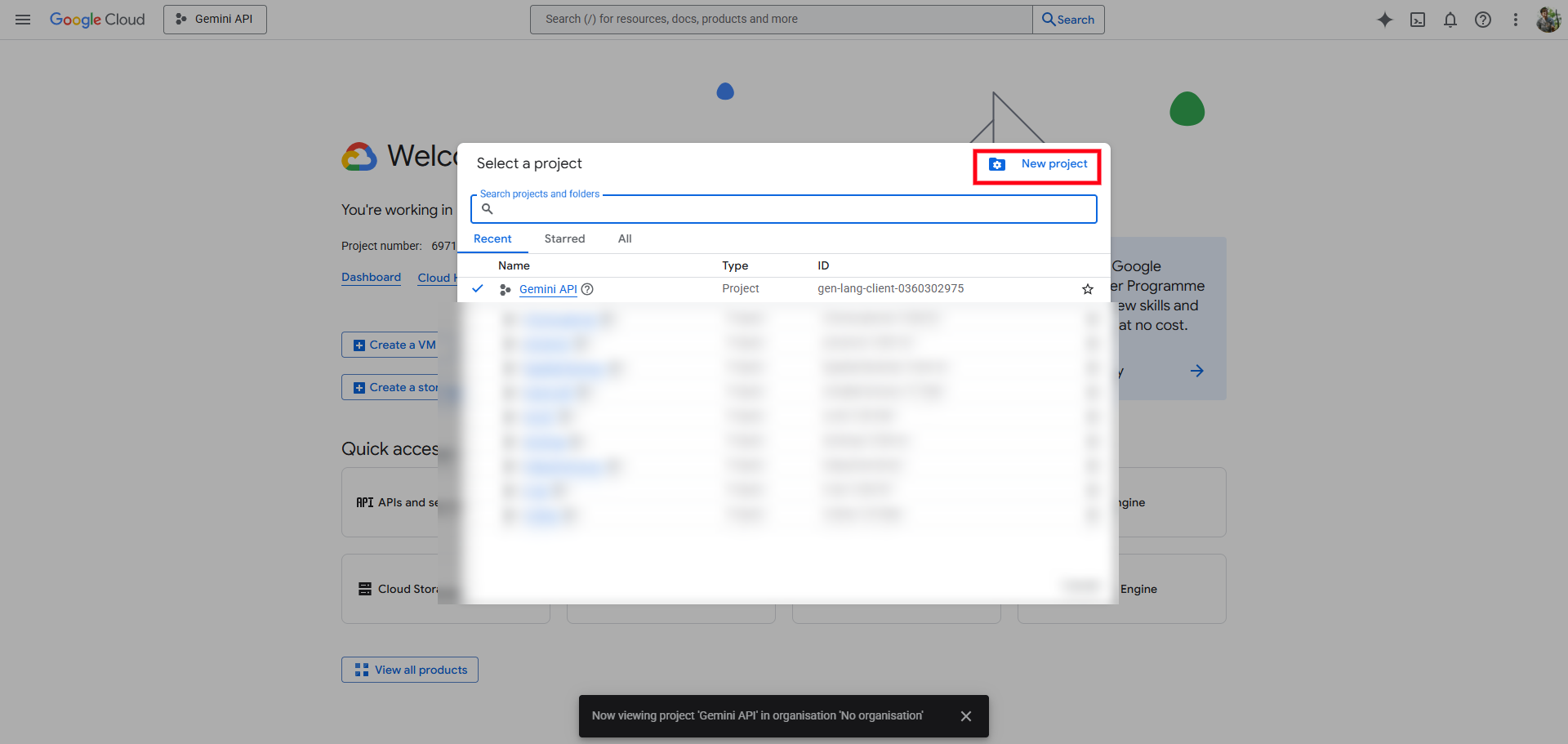Viewport: 1568px width, 744px height.
Task: Activate Cloud Shell terminal icon
Action: pos(1418,20)
